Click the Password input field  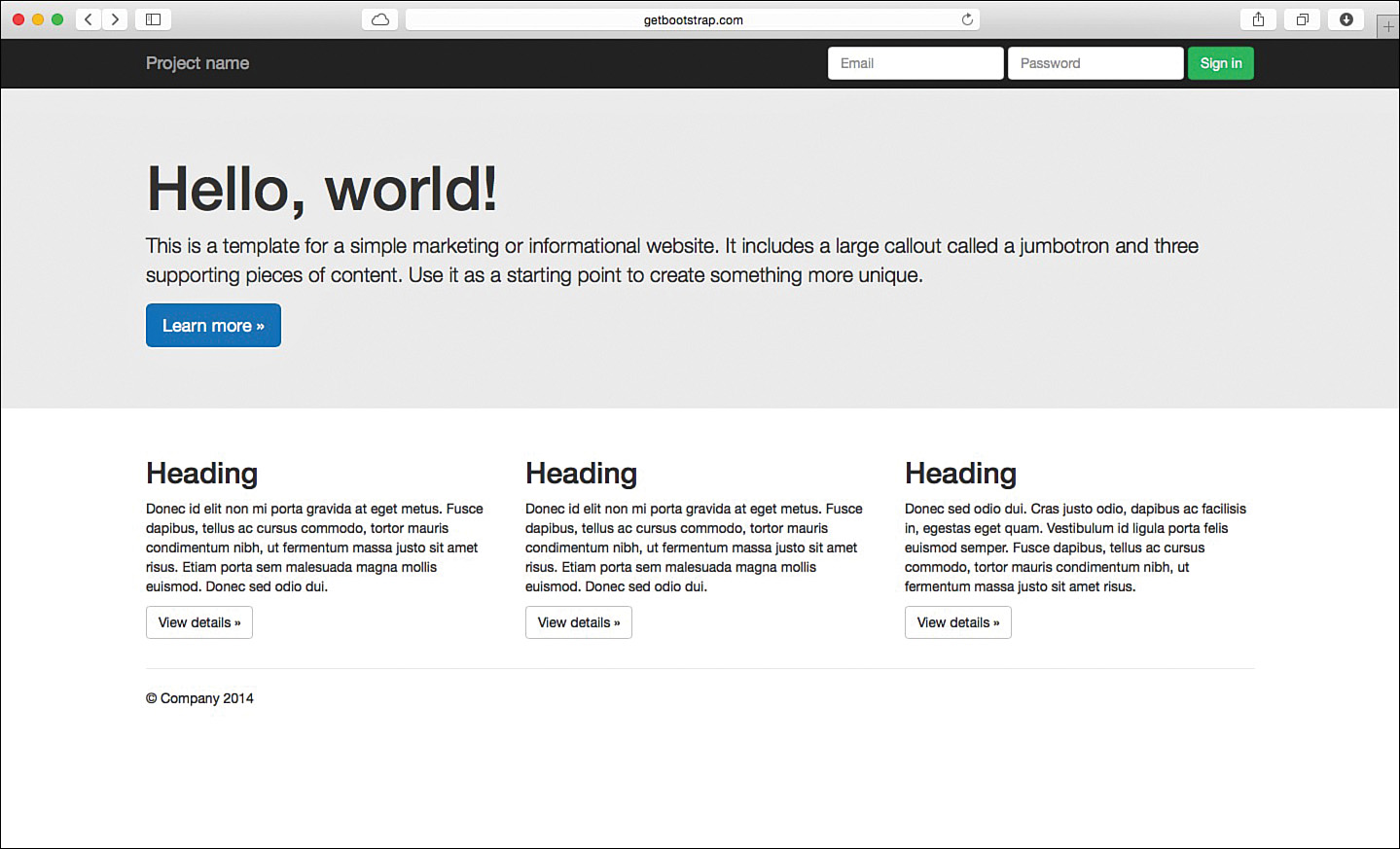point(1095,63)
